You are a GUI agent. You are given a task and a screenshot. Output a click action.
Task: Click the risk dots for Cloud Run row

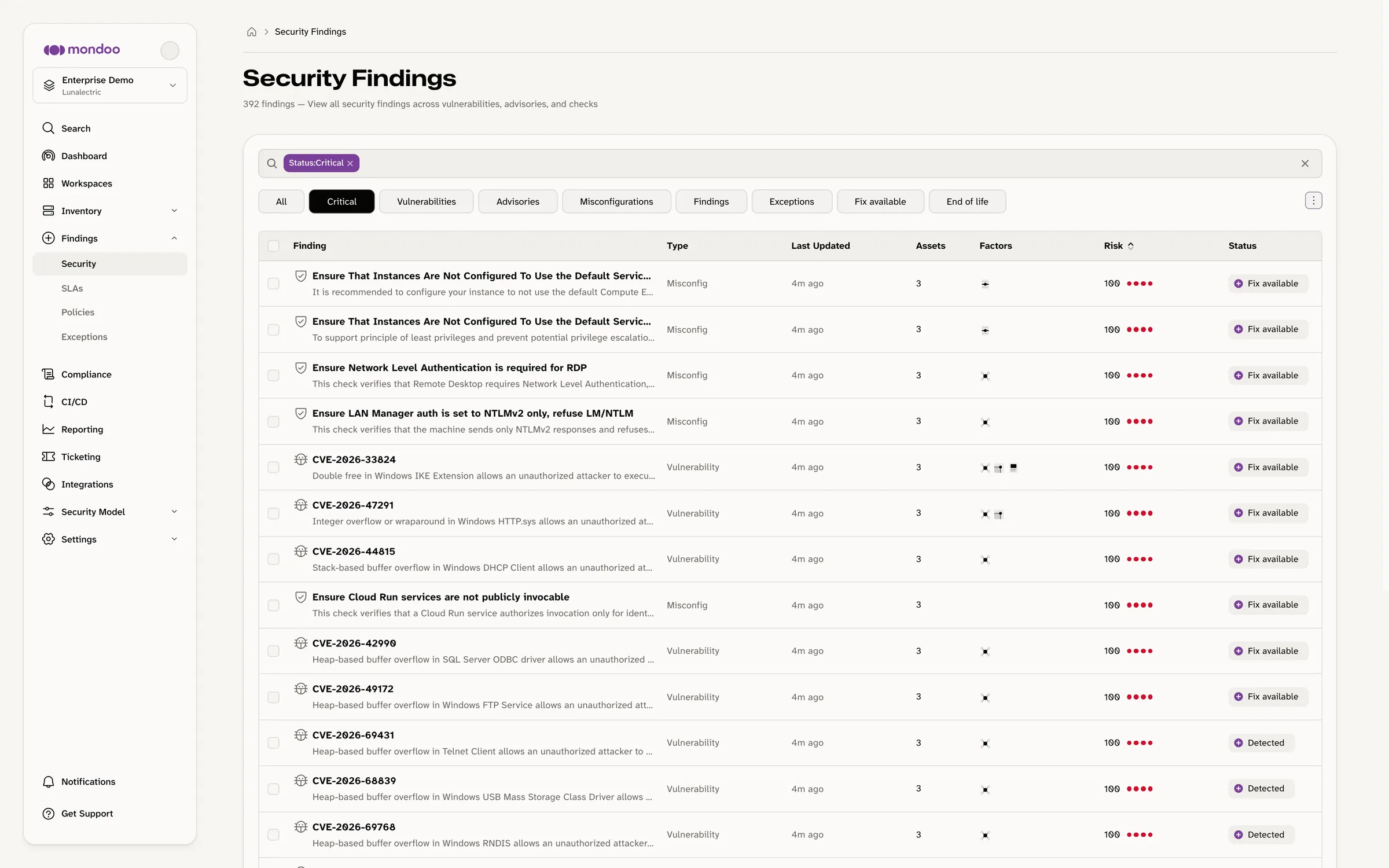(1140, 605)
